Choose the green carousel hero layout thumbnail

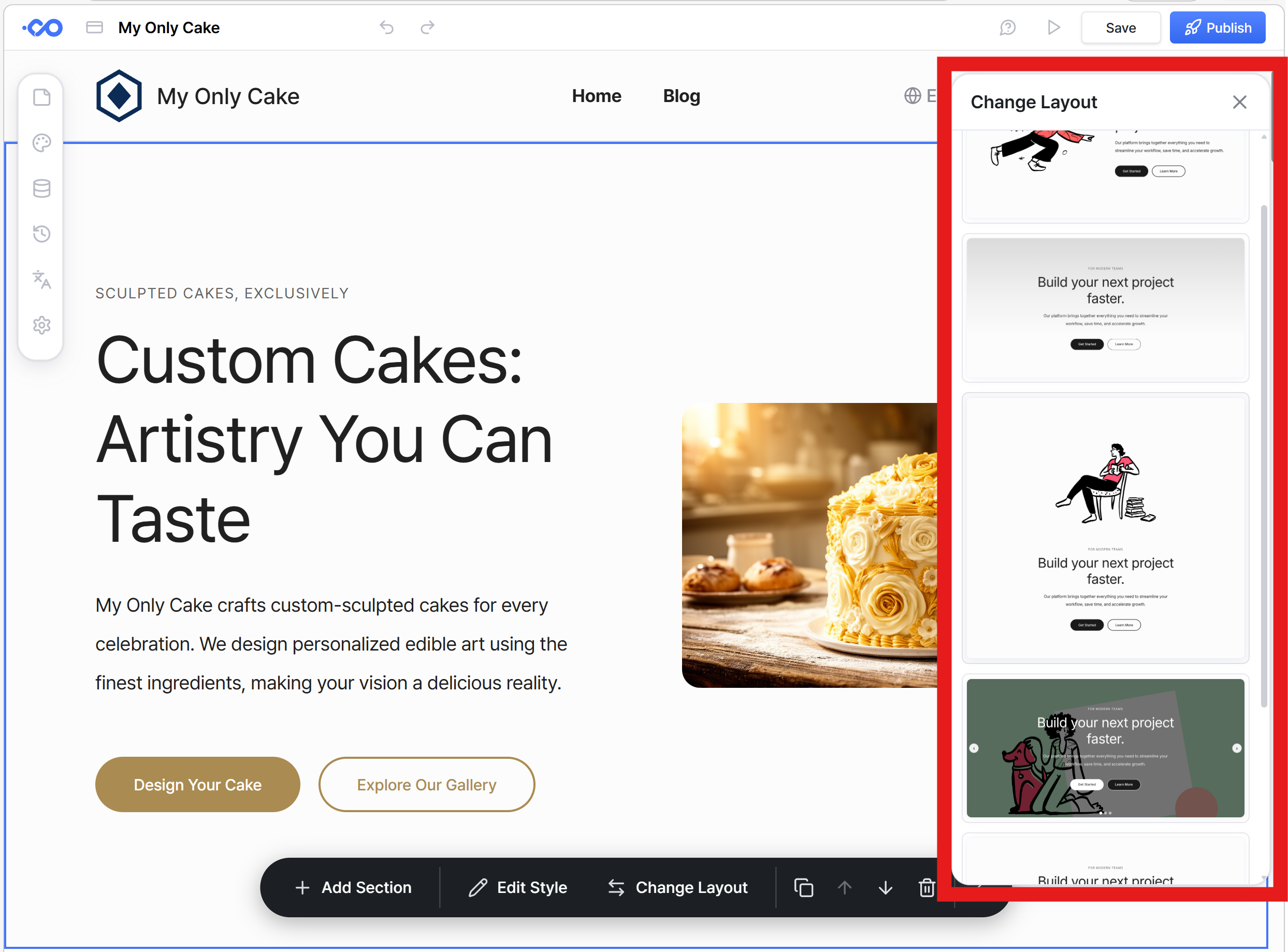(x=1105, y=747)
